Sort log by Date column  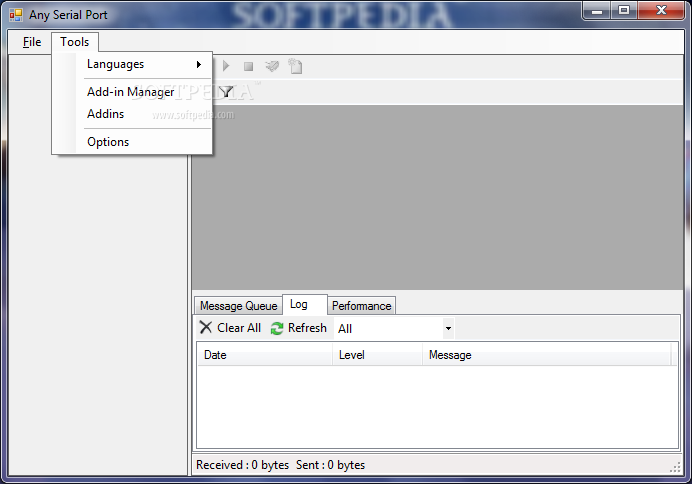[264, 355]
